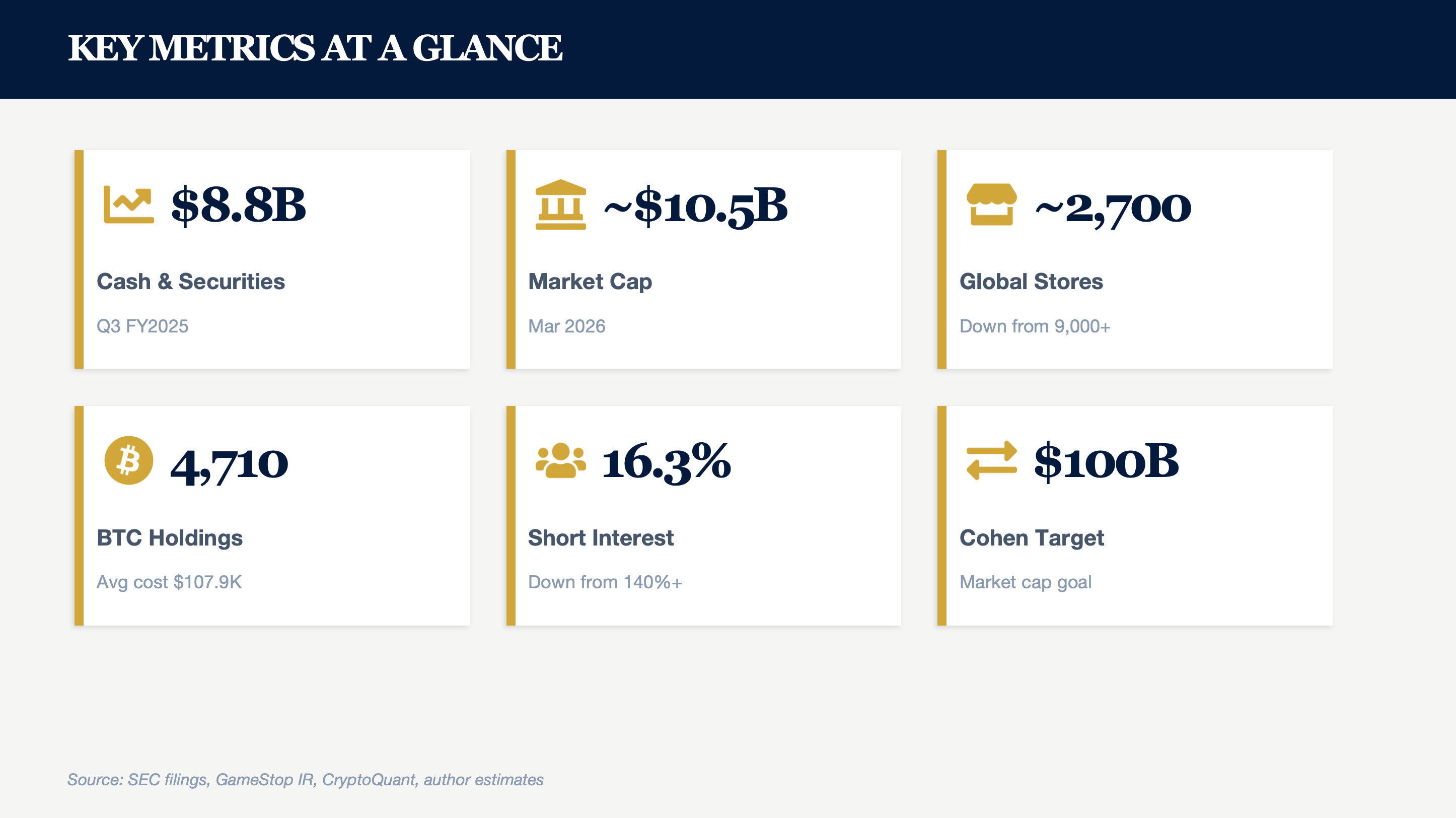This screenshot has height=818, width=1456.
Task: Click the Cohen Target label
Action: point(1032,537)
